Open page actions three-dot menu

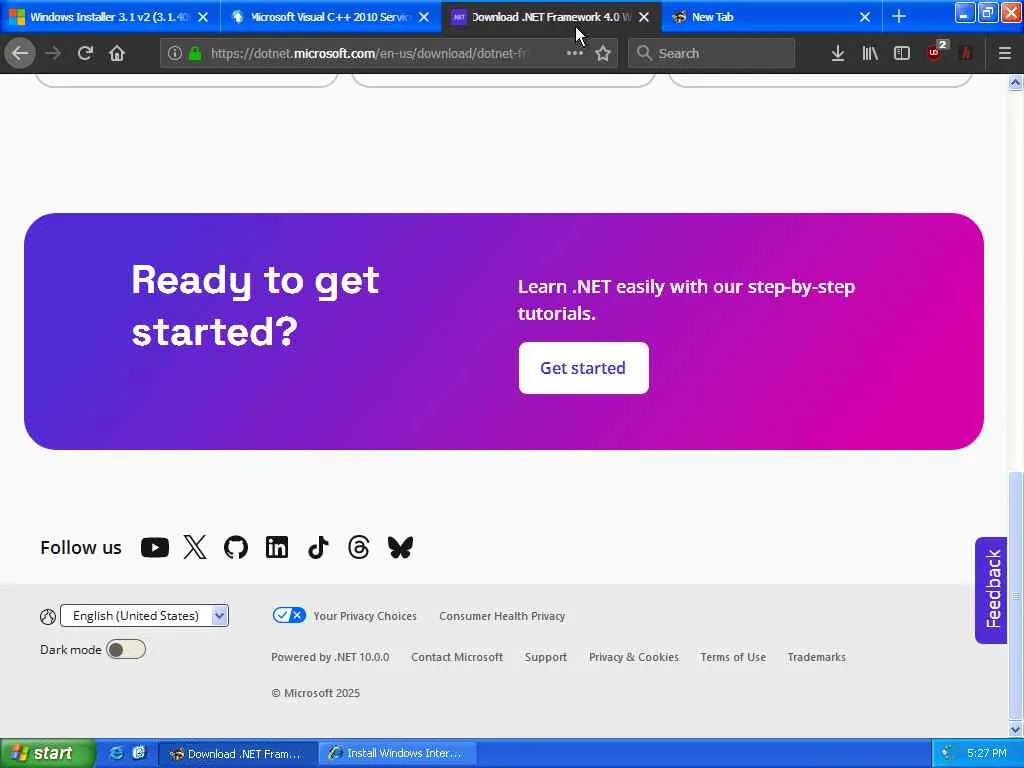click(574, 54)
